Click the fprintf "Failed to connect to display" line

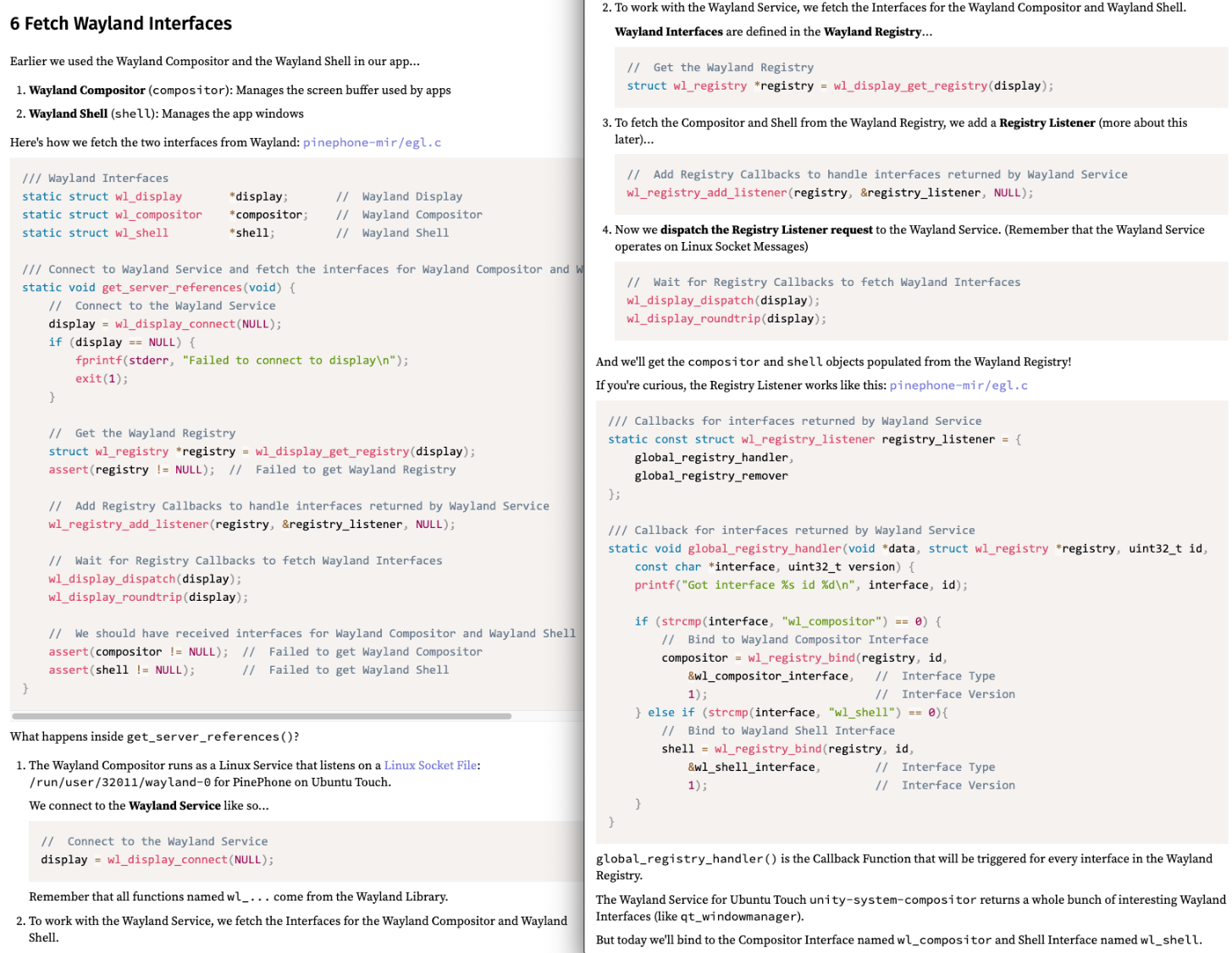(241, 361)
